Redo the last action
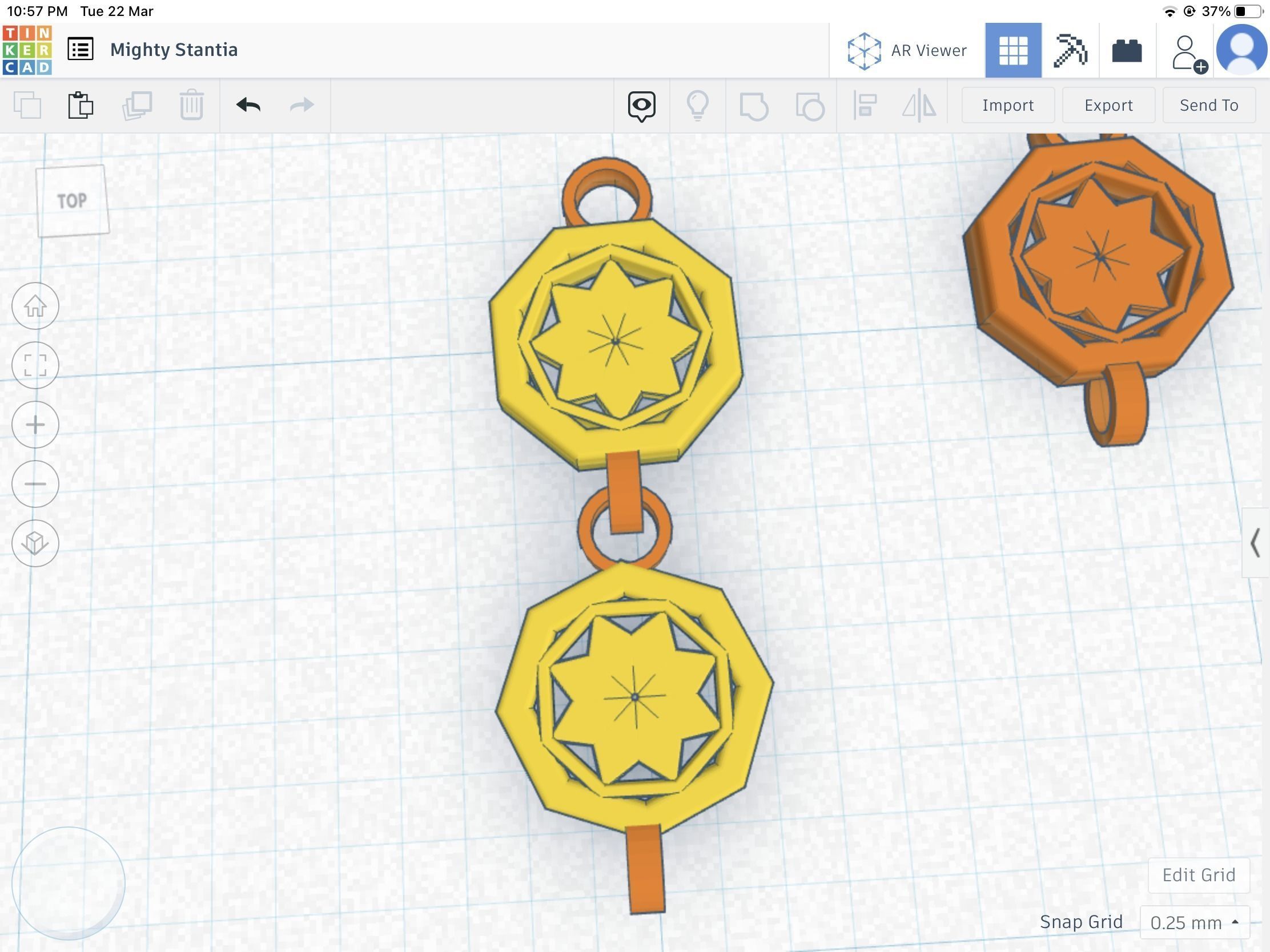Viewport: 1270px width, 952px height. [x=301, y=105]
